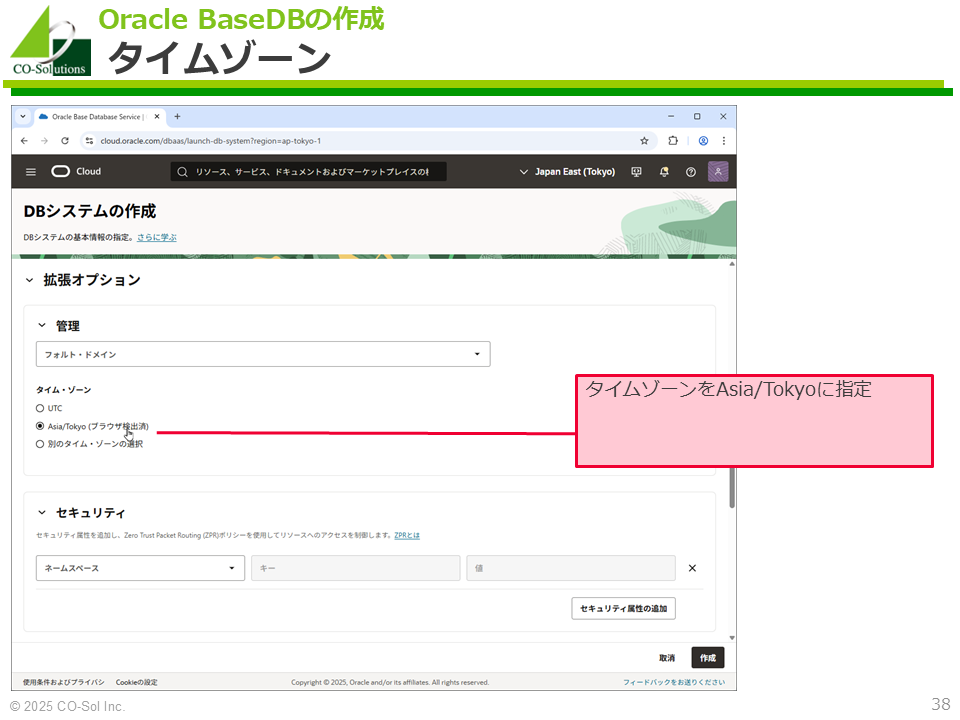Screen dimensions: 960x720
Task: Open the ZPRとは link
Action: coord(407,535)
